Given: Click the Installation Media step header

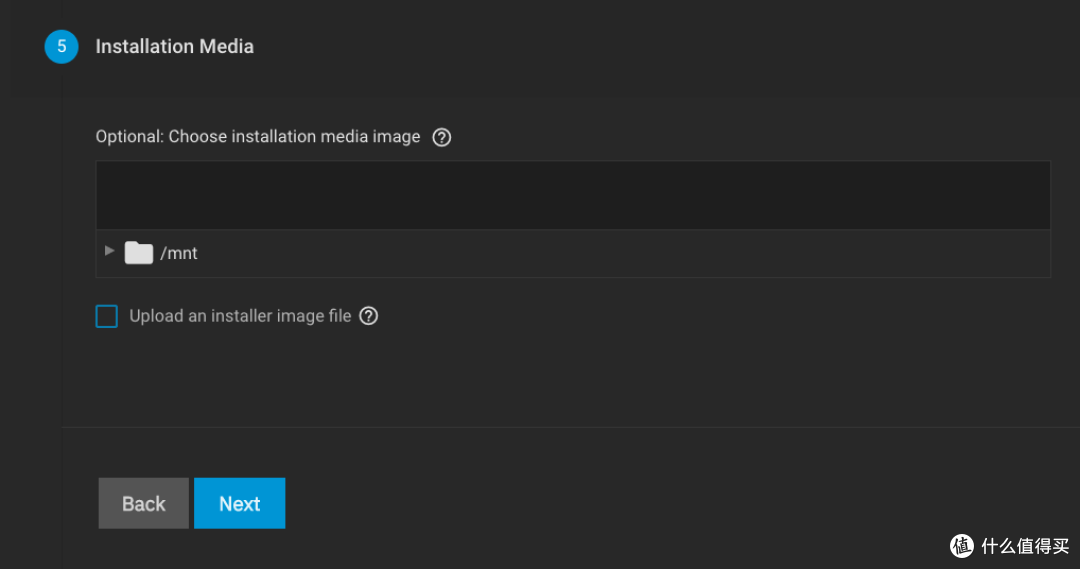Looking at the screenshot, I should point(174,47).
